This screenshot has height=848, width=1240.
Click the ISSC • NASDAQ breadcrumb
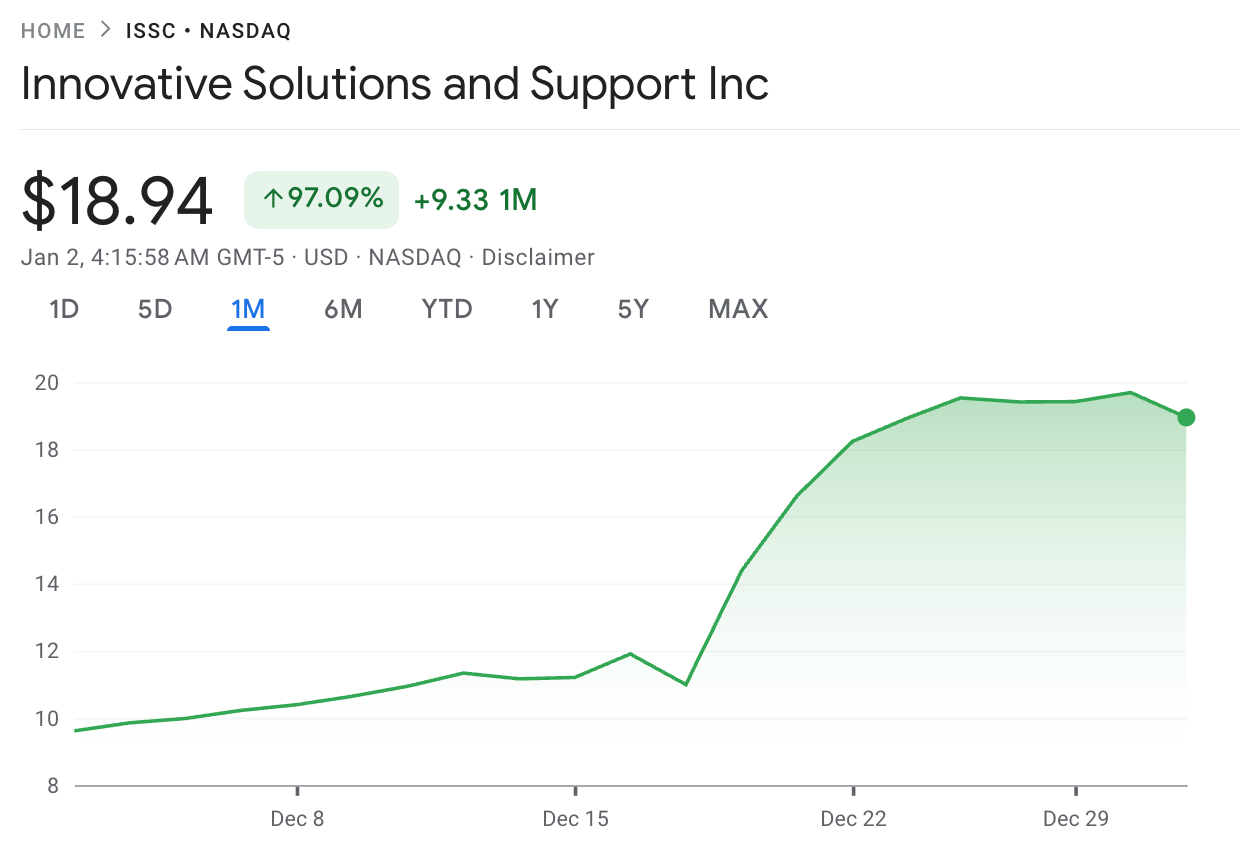pos(208,31)
